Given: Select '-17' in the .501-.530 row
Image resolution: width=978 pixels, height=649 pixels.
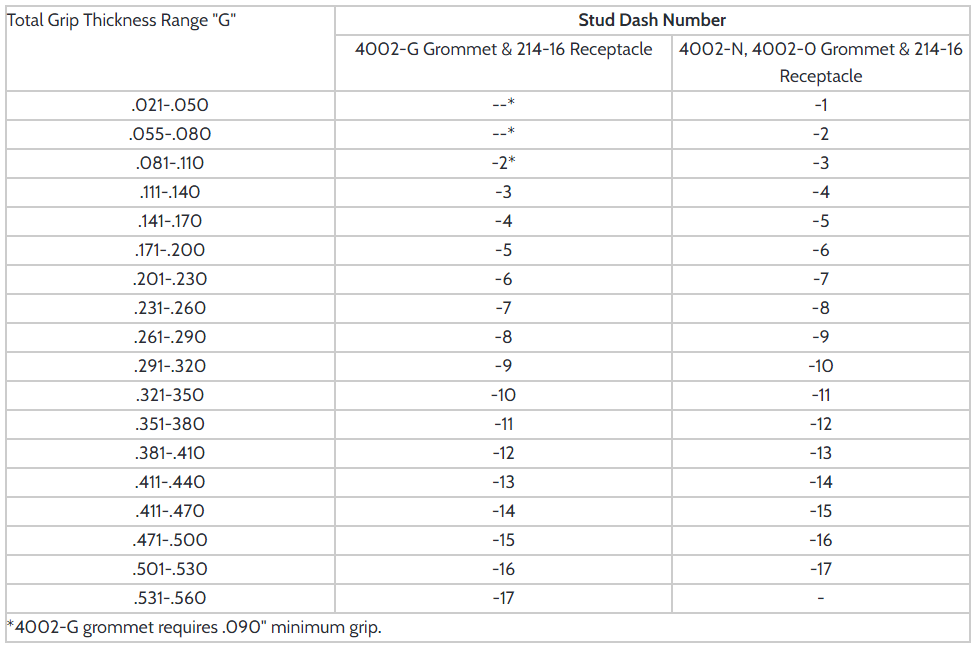Looking at the screenshot, I should pos(820,569).
